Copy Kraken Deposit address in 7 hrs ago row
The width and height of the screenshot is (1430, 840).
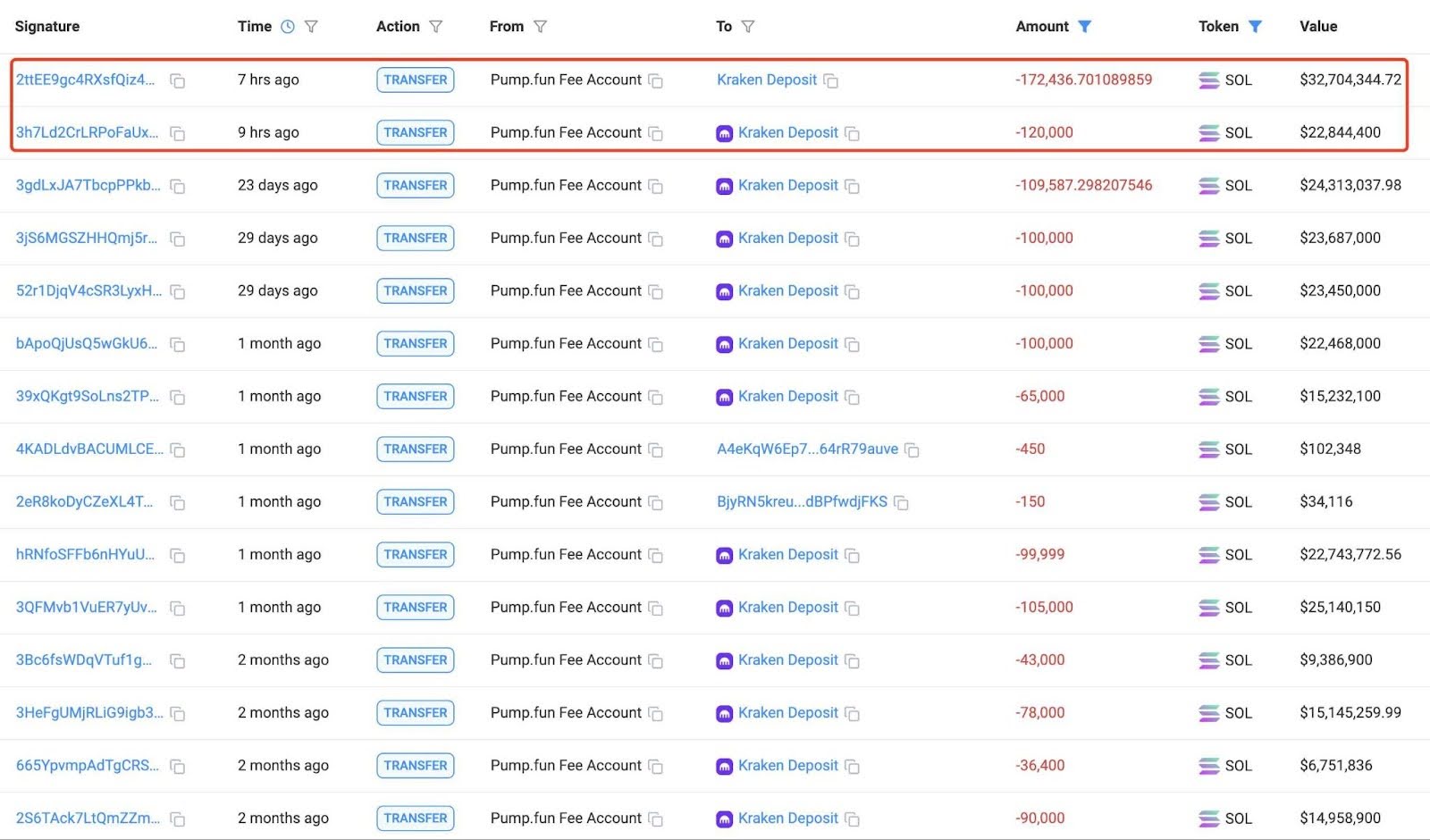coord(830,81)
